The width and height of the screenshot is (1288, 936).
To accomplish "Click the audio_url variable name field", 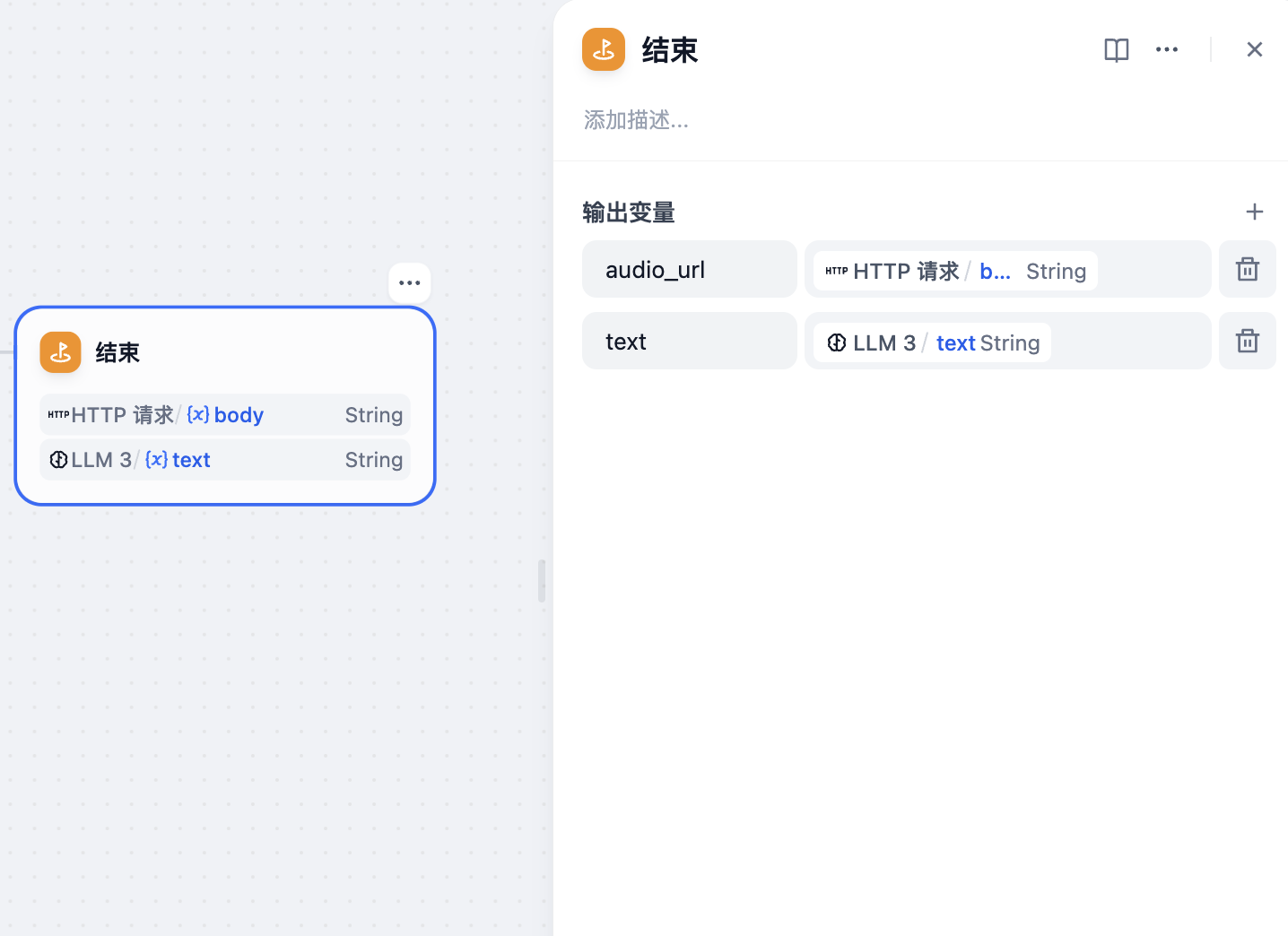I will 689,269.
